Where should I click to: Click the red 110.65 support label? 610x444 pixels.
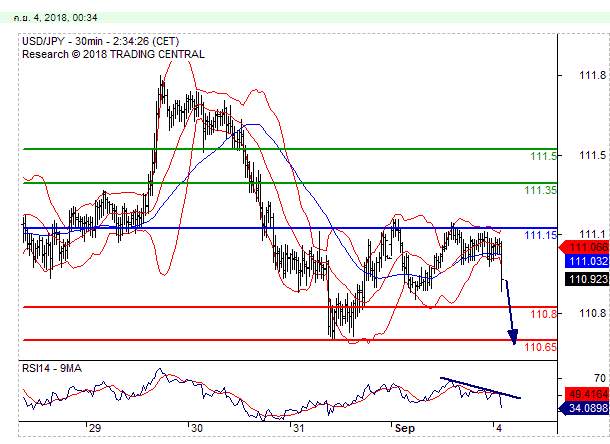tap(540, 347)
